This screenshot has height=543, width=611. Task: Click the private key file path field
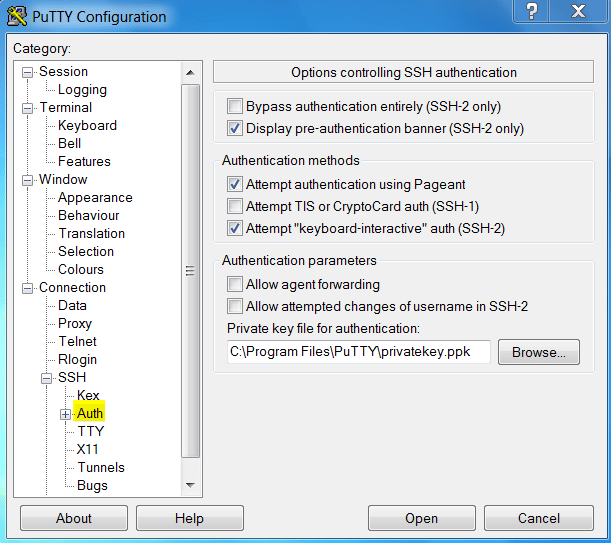(358, 352)
